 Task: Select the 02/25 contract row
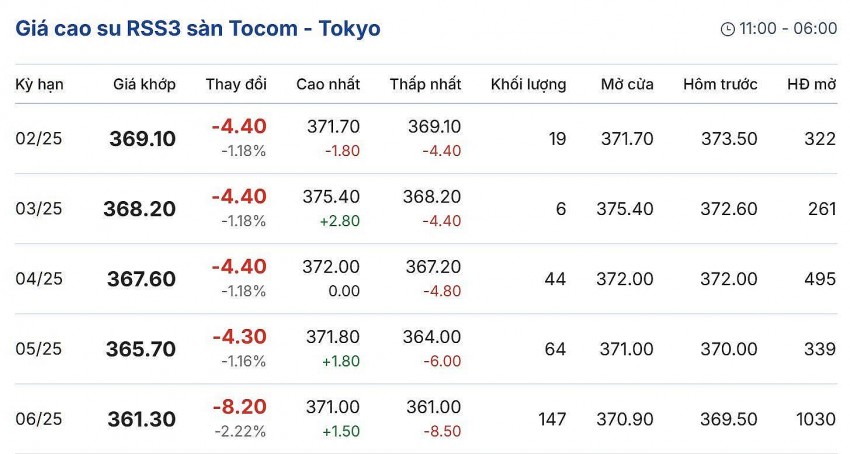click(39, 139)
